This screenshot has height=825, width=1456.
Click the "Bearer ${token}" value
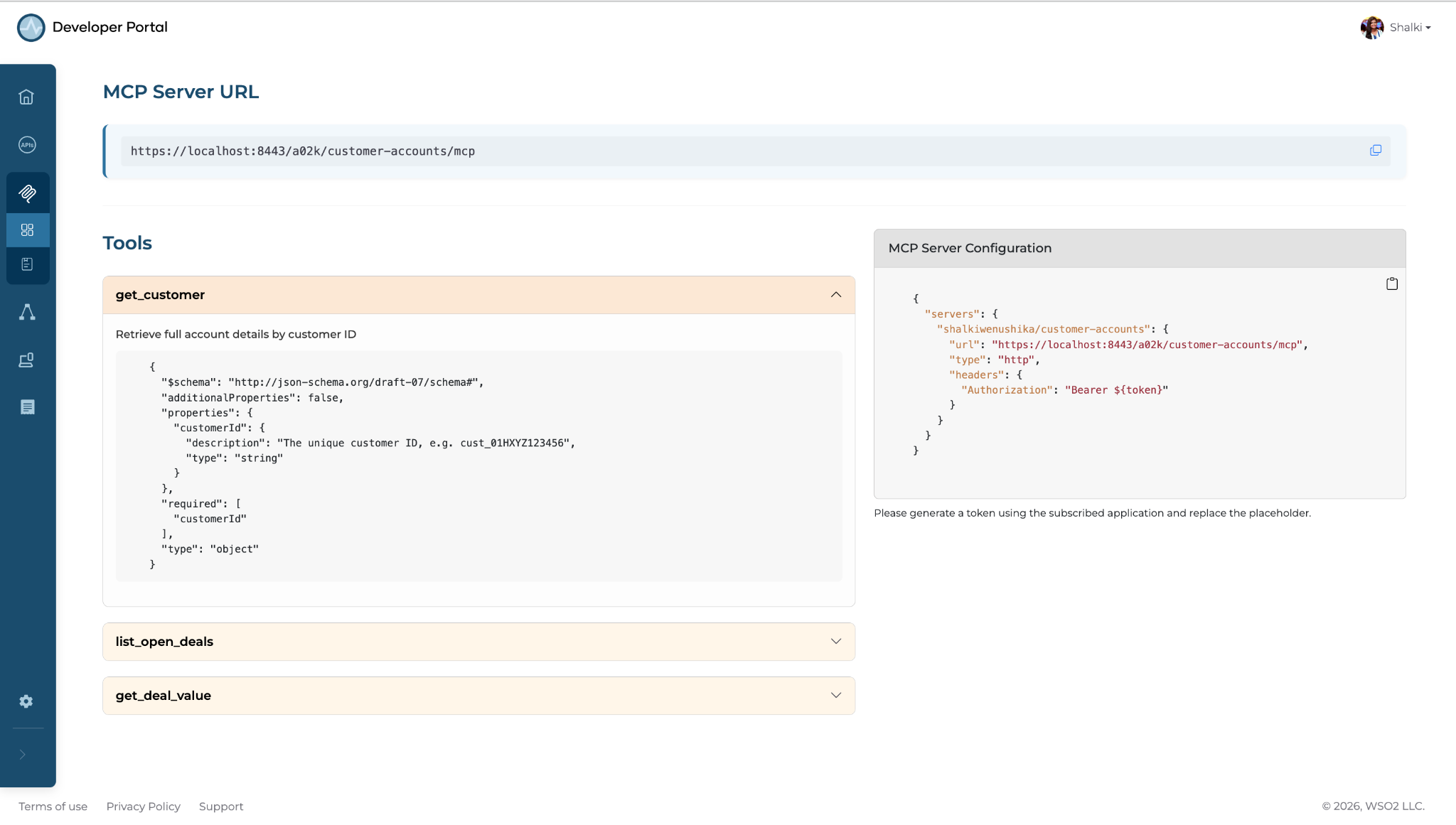1116,390
